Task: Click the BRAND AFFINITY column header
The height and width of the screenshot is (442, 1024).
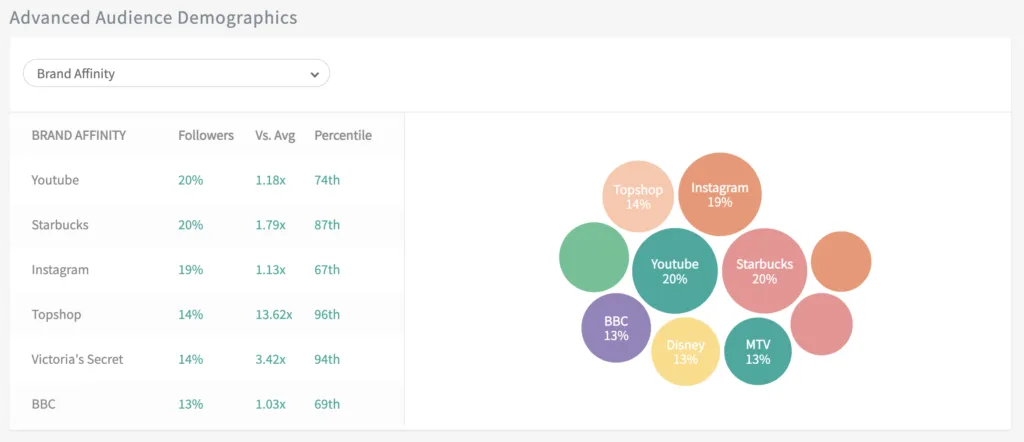Action: click(79, 135)
